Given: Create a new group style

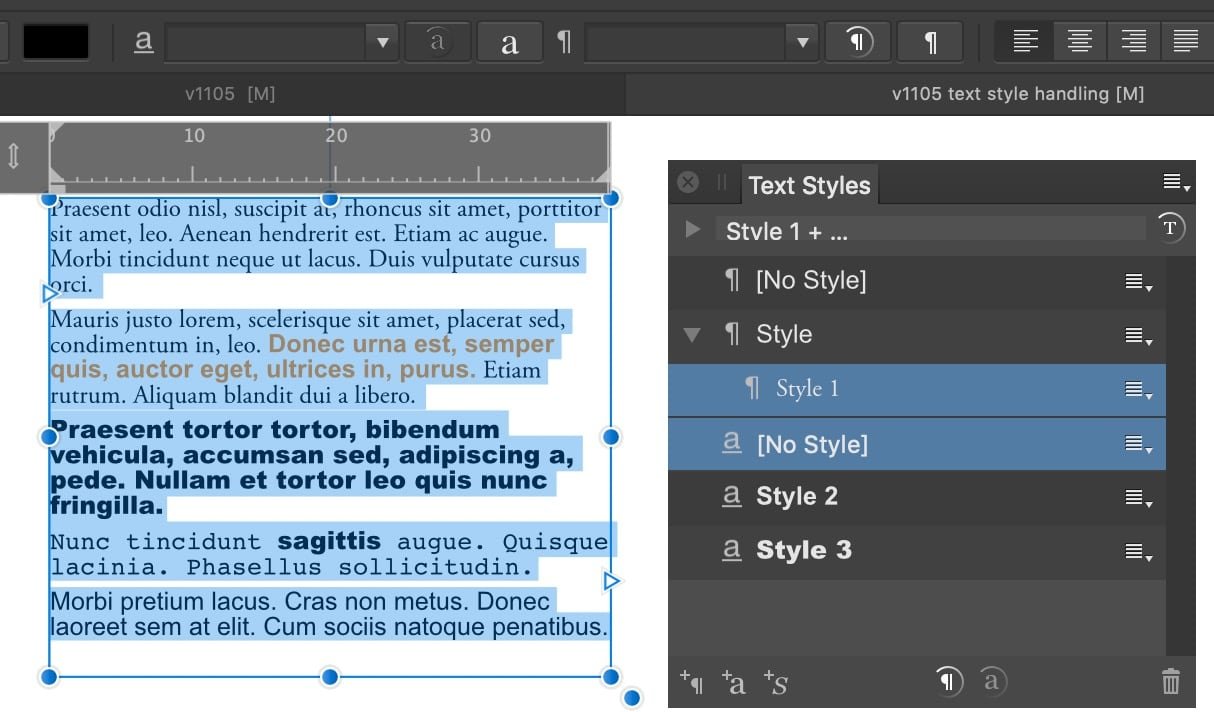Looking at the screenshot, I should coord(776,683).
